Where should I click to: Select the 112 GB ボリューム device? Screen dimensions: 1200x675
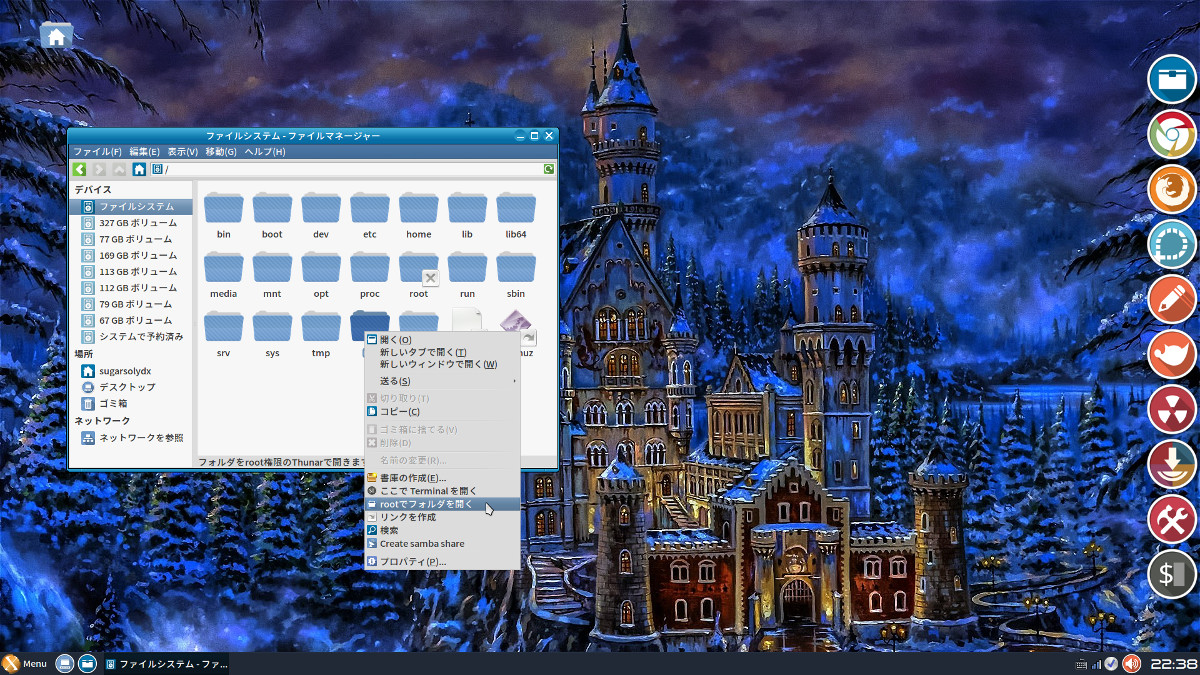(128, 287)
